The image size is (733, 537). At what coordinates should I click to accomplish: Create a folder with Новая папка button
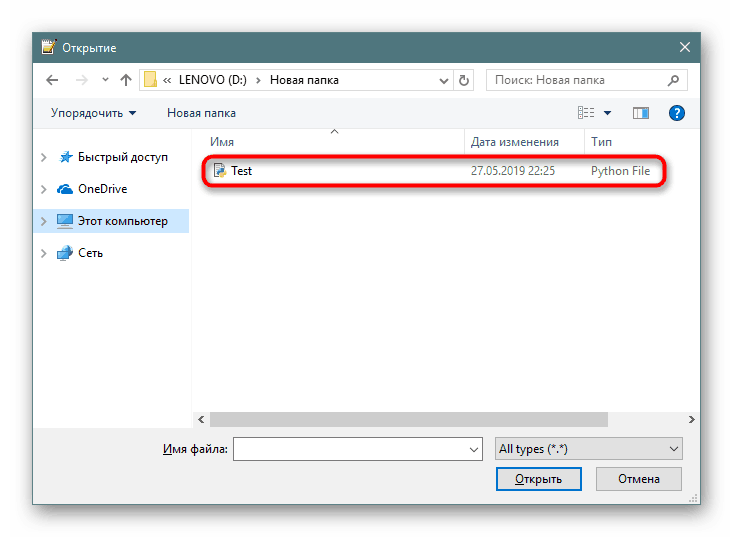201,113
